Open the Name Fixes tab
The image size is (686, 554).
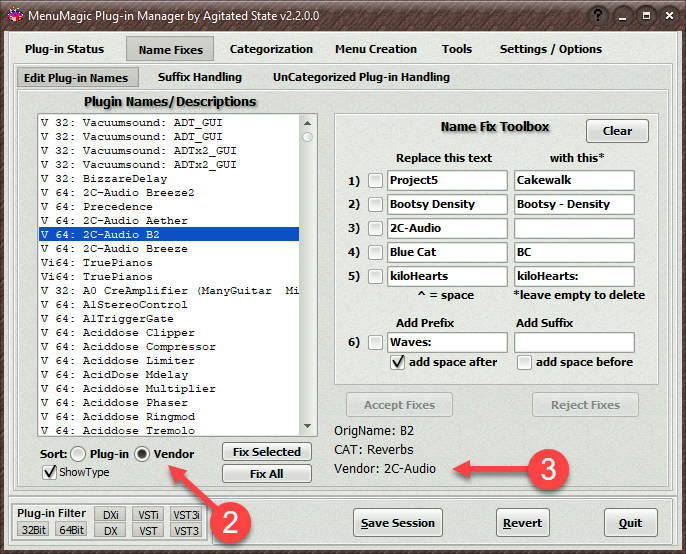coord(170,49)
